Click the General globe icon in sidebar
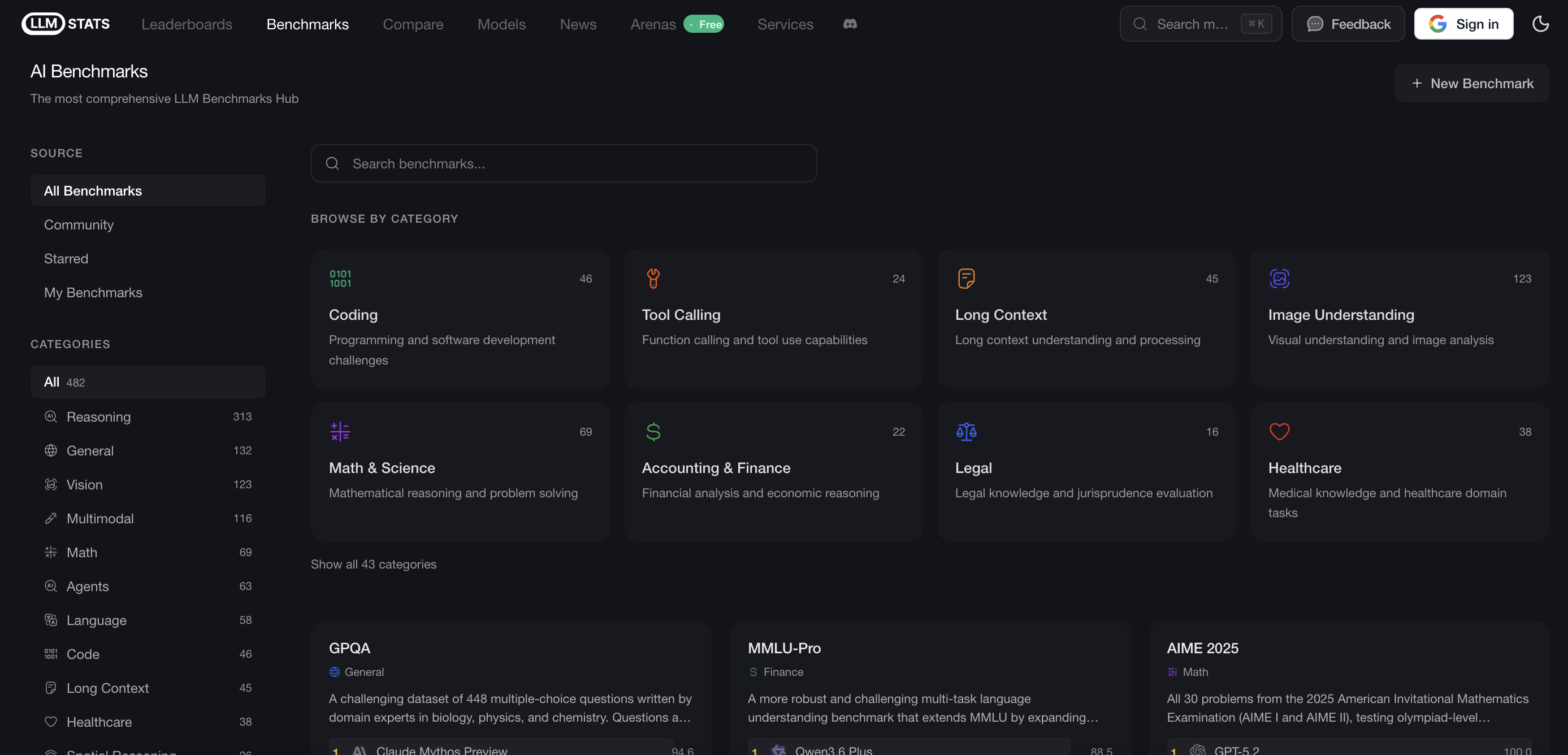 (51, 450)
